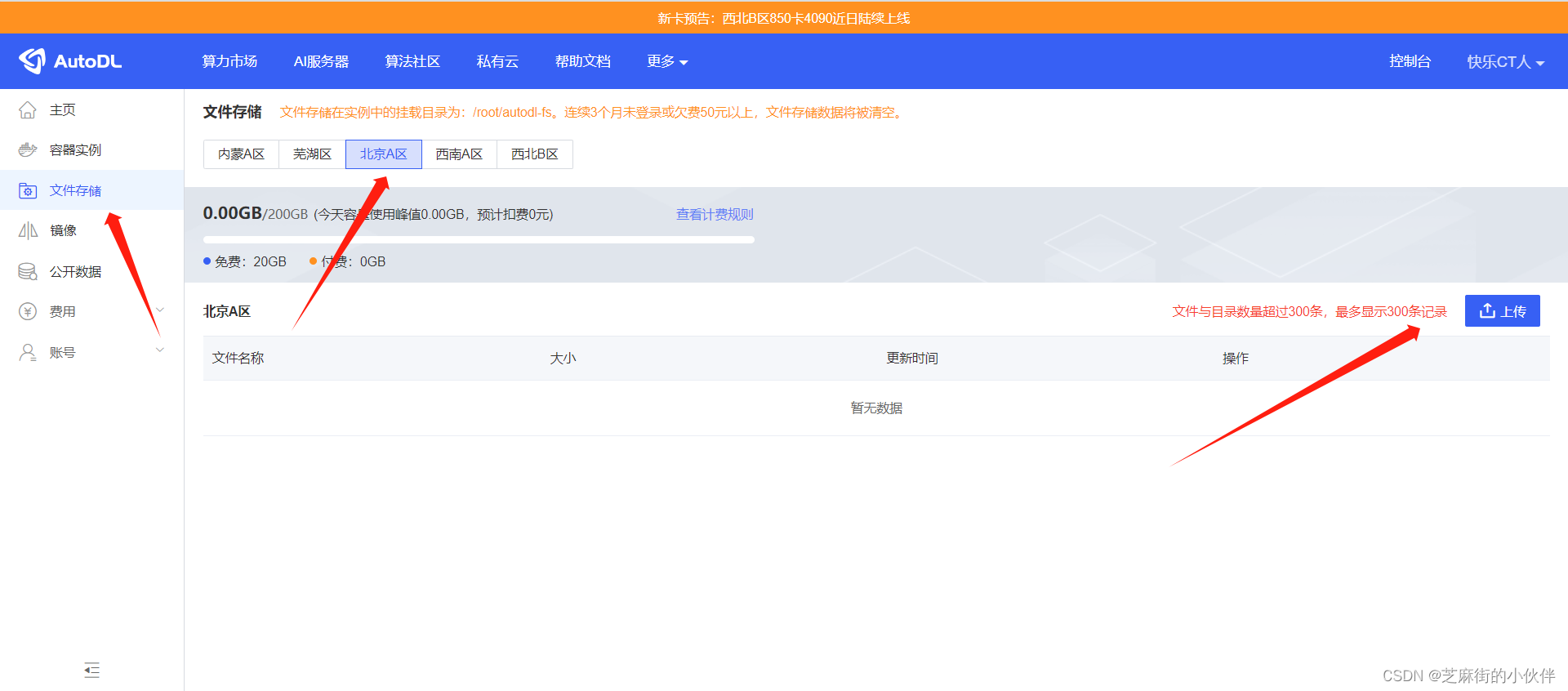Open 算法社区 in the top nav
1568x691 pixels.
point(412,61)
